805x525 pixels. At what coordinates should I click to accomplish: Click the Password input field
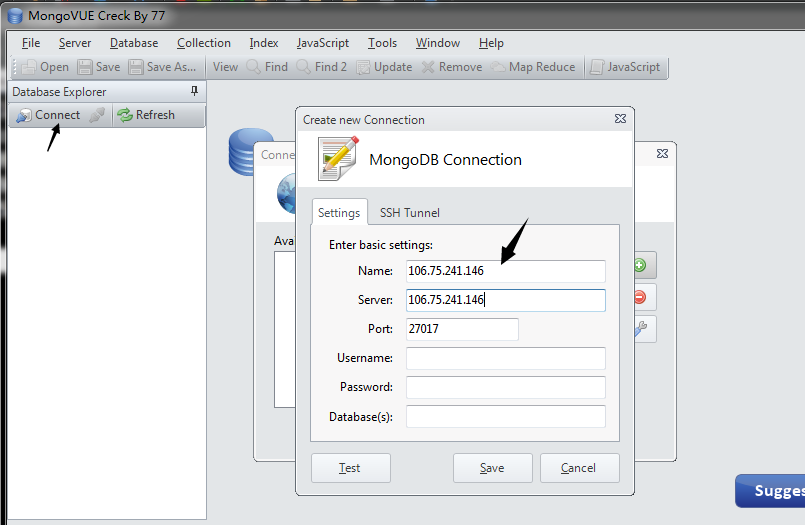pos(506,387)
